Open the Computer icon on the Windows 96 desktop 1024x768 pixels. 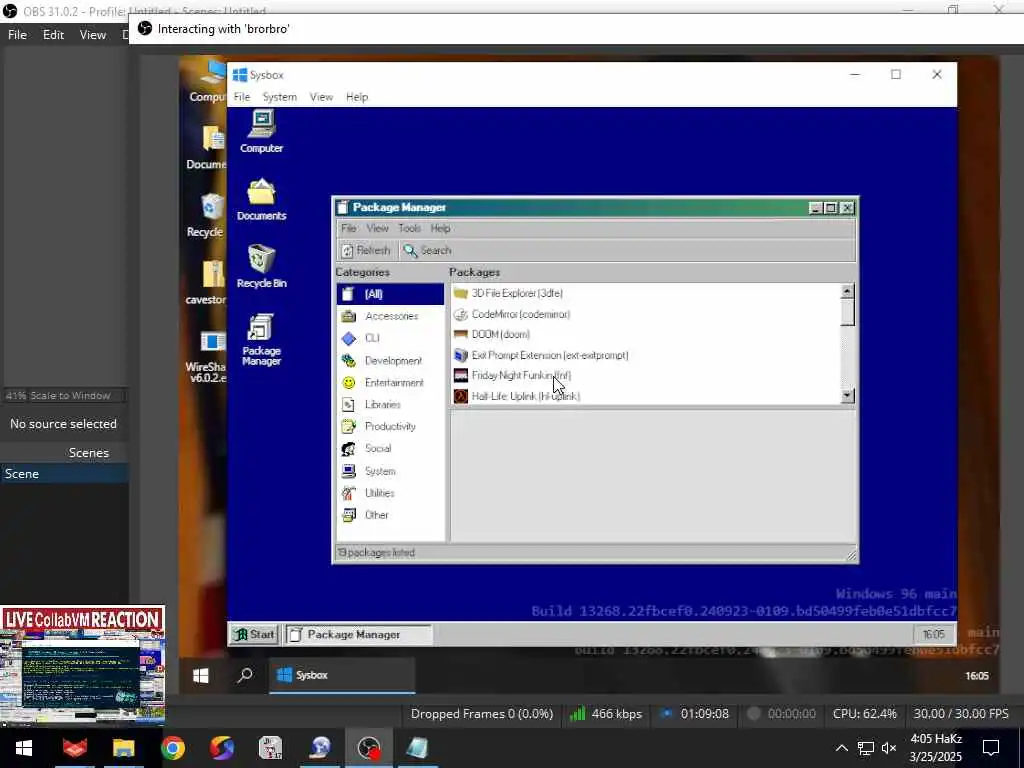261,132
